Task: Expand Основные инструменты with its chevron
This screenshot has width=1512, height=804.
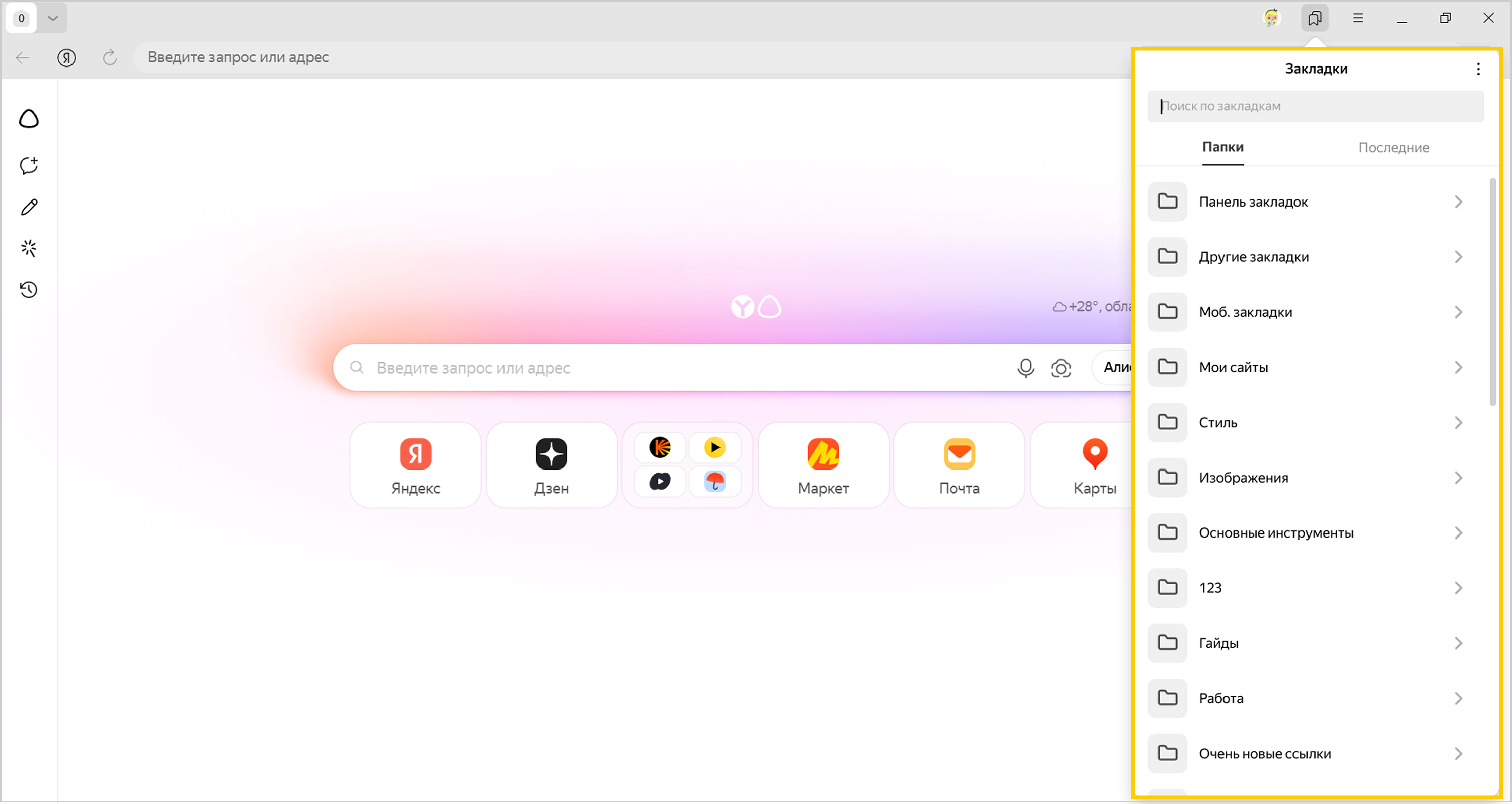Action: pyautogui.click(x=1459, y=533)
